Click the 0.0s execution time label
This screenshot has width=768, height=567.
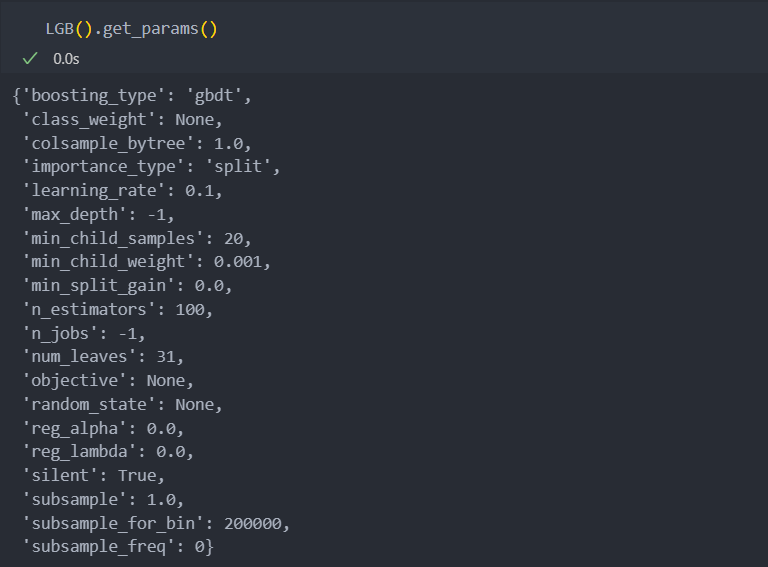click(66, 59)
